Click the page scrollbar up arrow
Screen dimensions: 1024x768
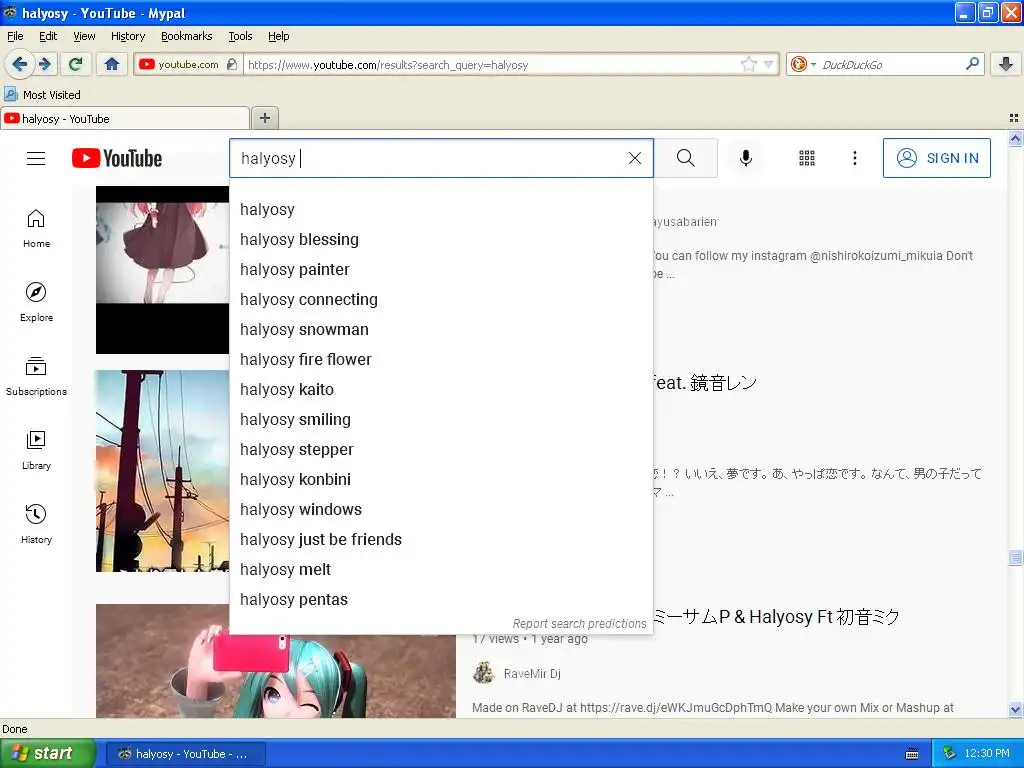(1015, 138)
